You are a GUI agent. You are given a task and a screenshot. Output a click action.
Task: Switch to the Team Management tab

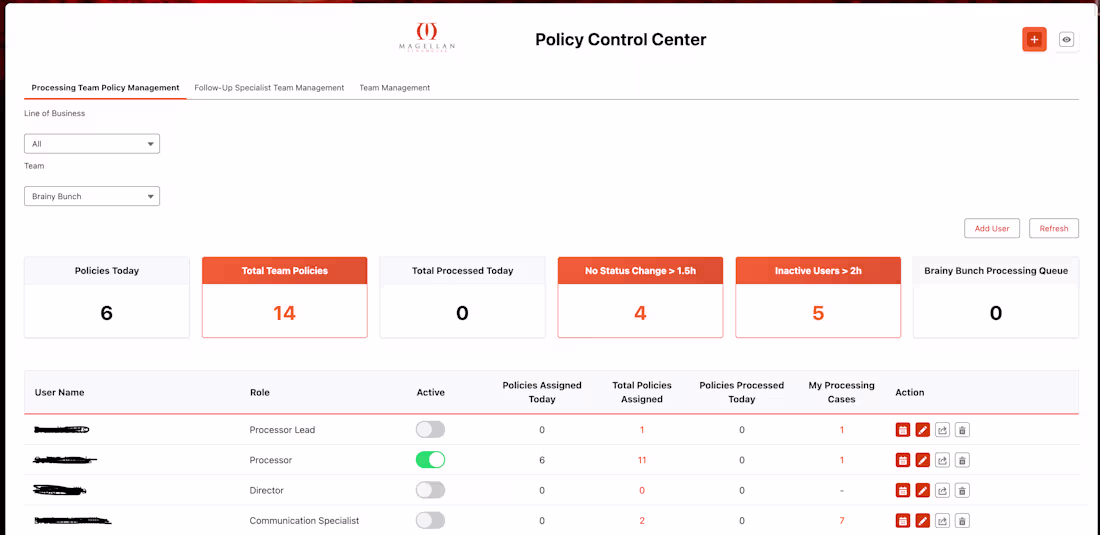(395, 88)
